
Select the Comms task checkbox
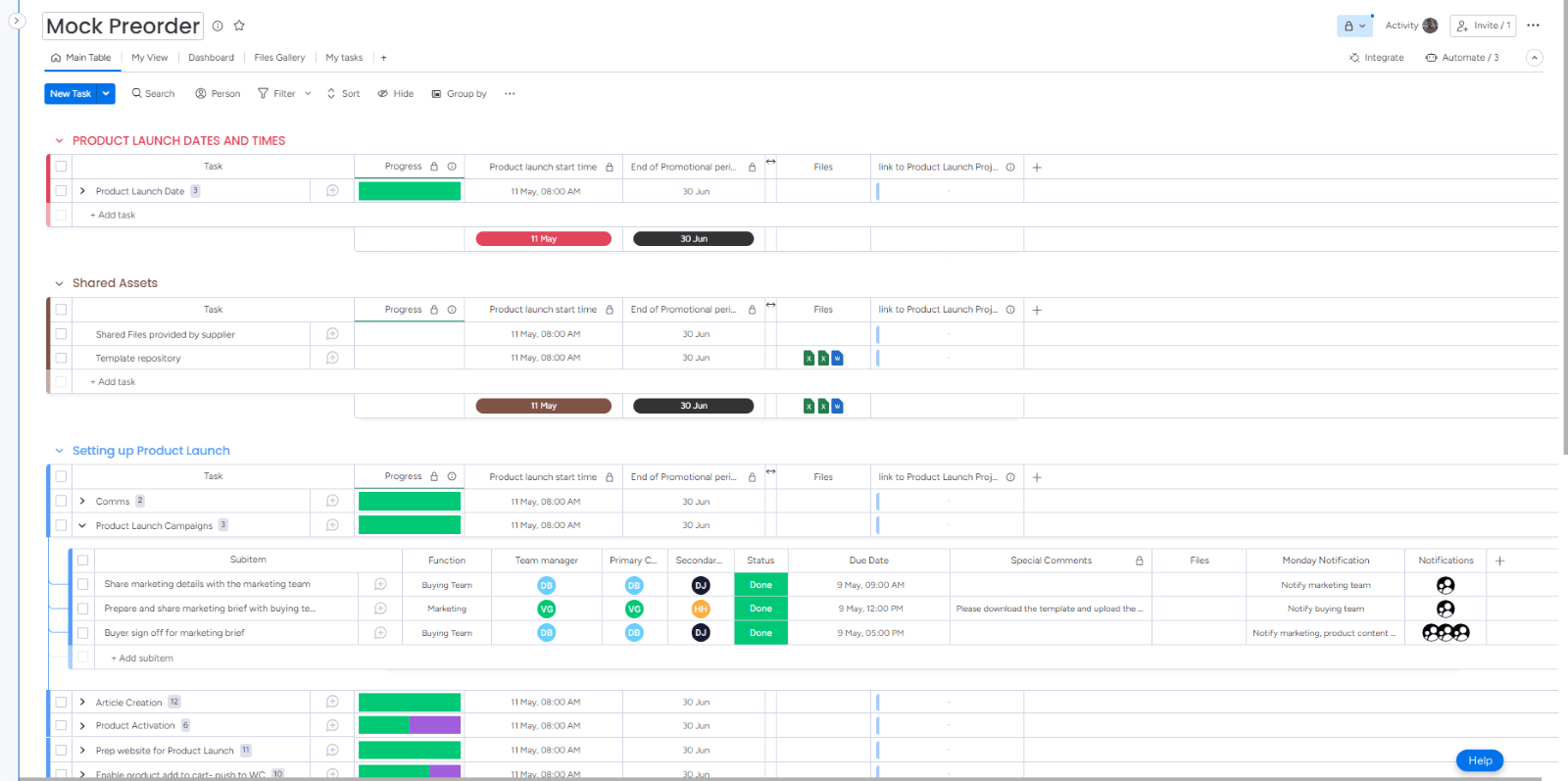coord(61,501)
